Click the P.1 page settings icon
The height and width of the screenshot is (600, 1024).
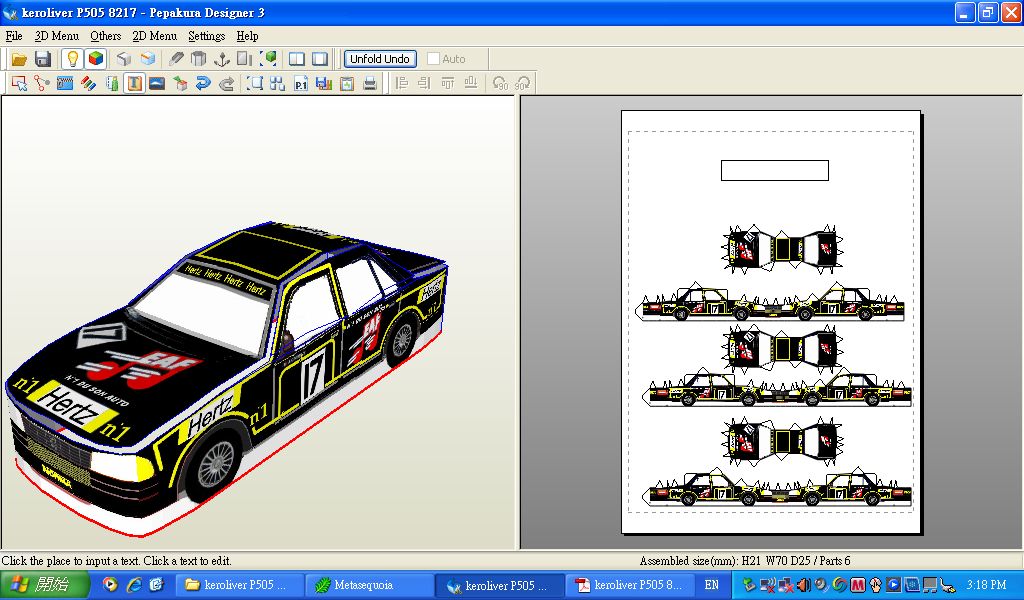301,84
